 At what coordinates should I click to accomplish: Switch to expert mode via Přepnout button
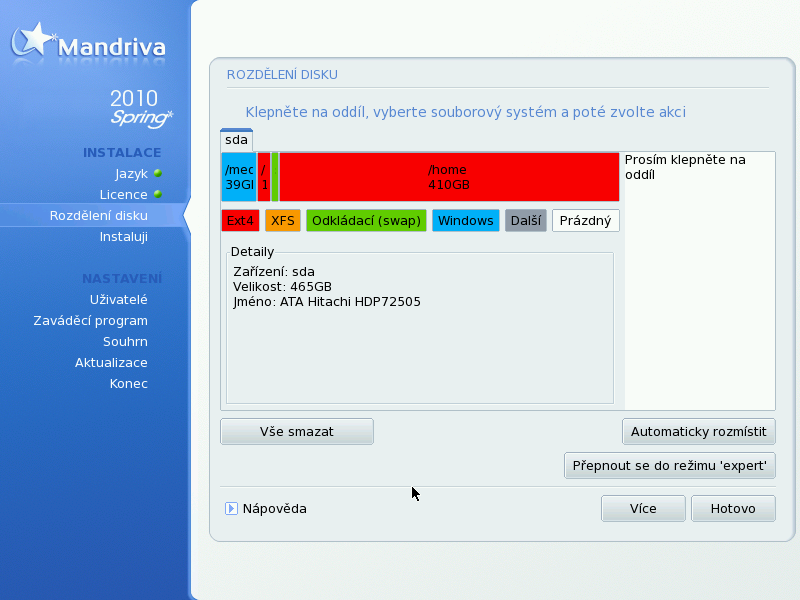point(670,465)
